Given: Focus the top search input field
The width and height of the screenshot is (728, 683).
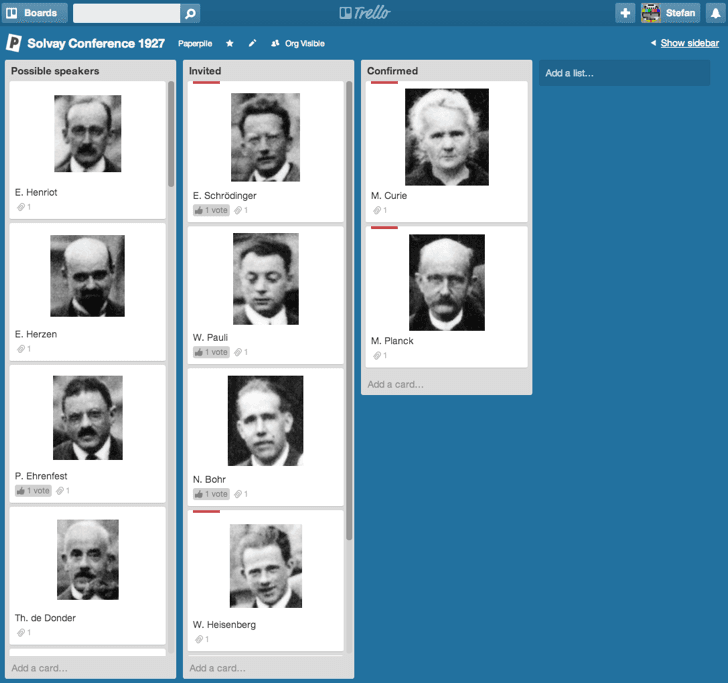Looking at the screenshot, I should pyautogui.click(x=126, y=13).
